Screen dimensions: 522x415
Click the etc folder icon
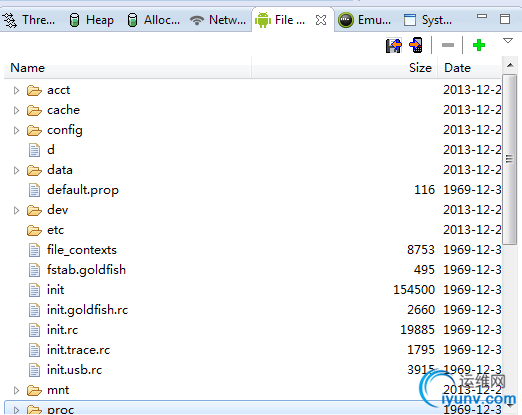[x=34, y=230]
